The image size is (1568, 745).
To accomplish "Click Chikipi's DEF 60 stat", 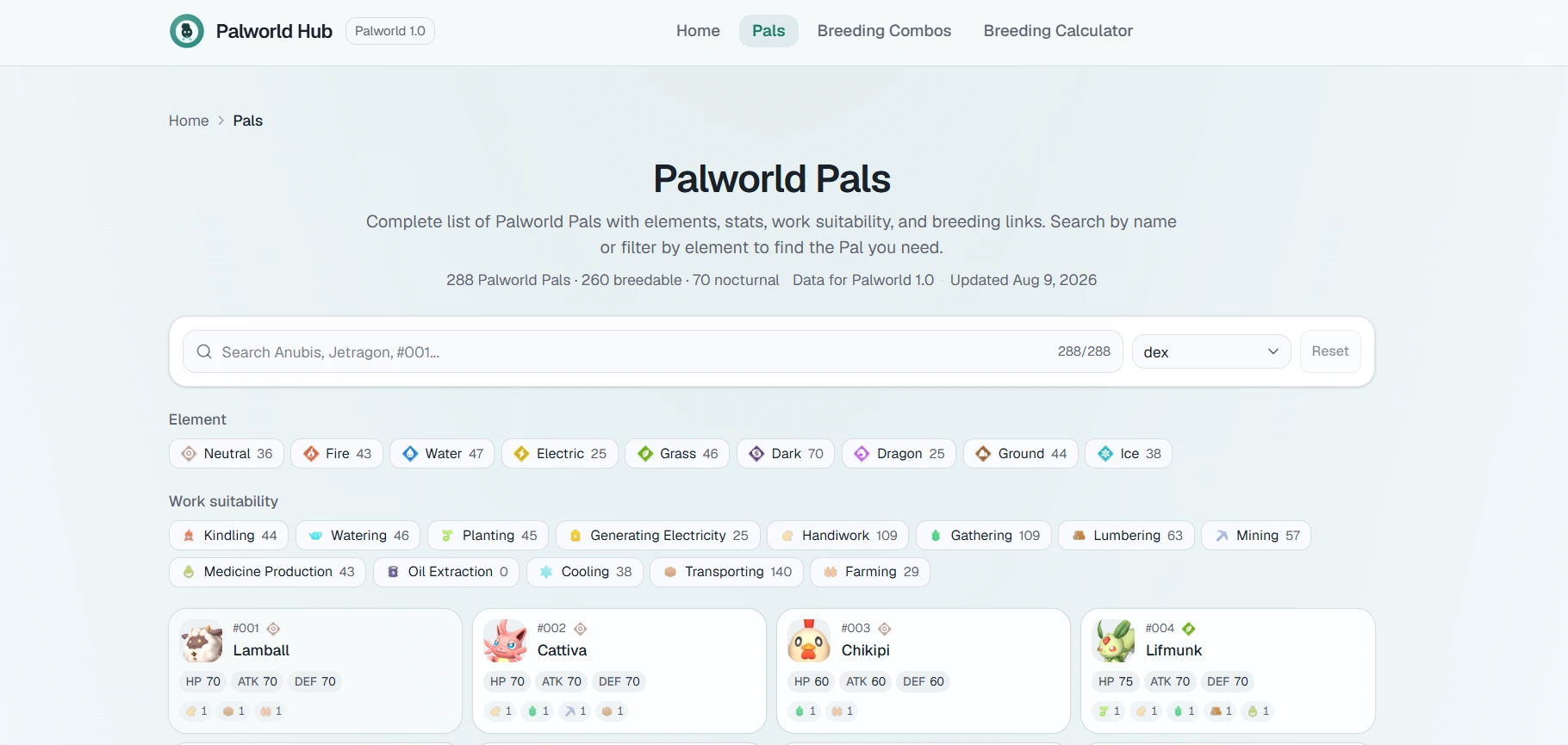I will pyautogui.click(x=924, y=681).
